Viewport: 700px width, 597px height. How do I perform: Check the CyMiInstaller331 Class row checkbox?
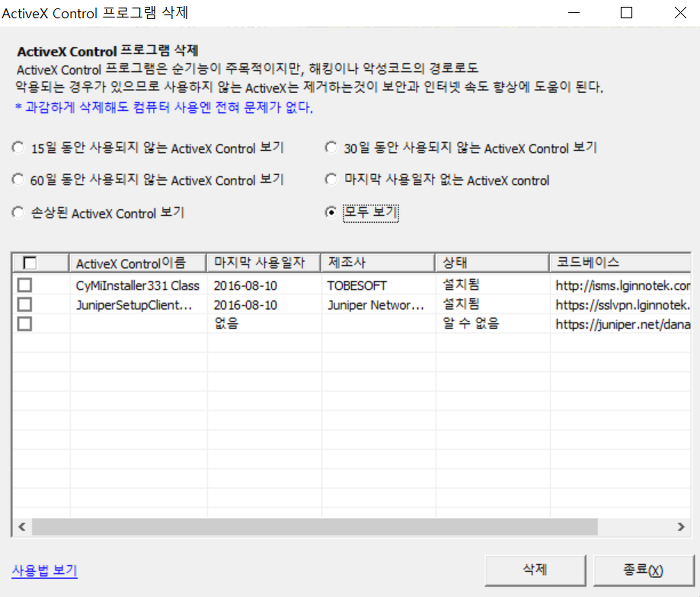(x=25, y=285)
